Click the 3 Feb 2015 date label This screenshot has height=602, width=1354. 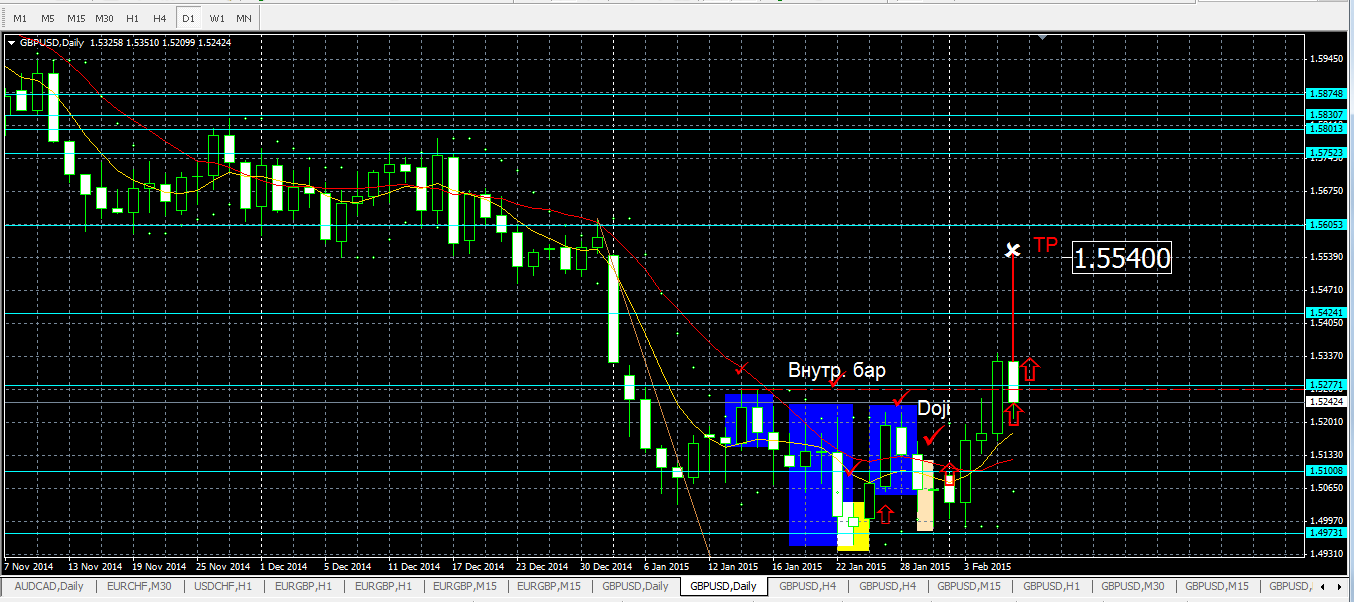(988, 566)
